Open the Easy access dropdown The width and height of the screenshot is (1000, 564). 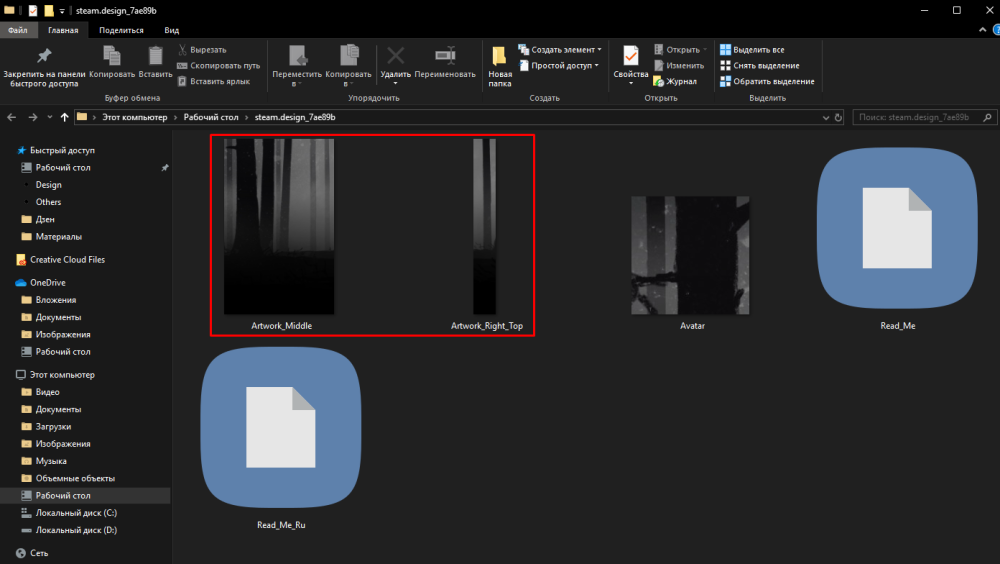[x=596, y=65]
